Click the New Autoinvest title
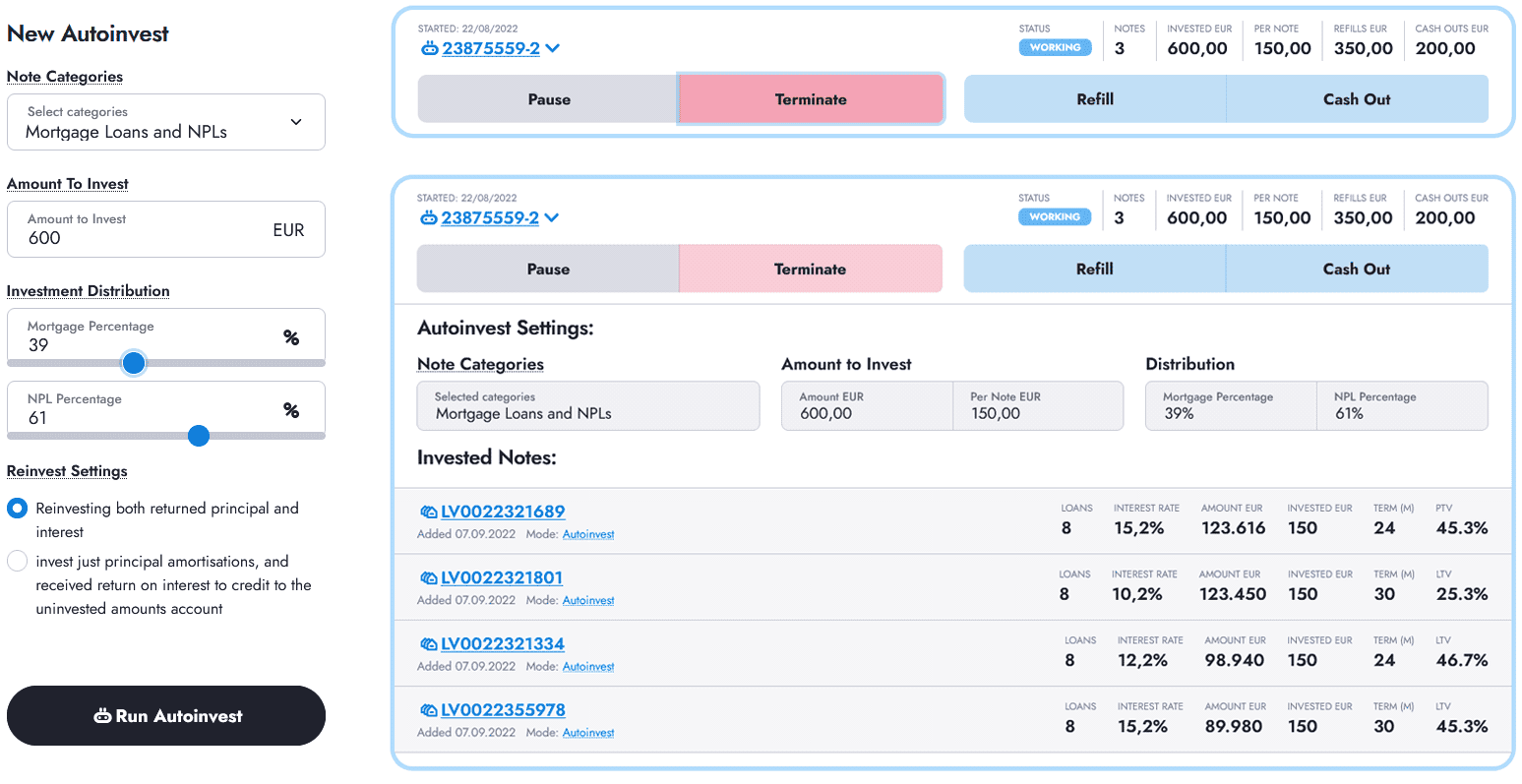 pyautogui.click(x=88, y=33)
